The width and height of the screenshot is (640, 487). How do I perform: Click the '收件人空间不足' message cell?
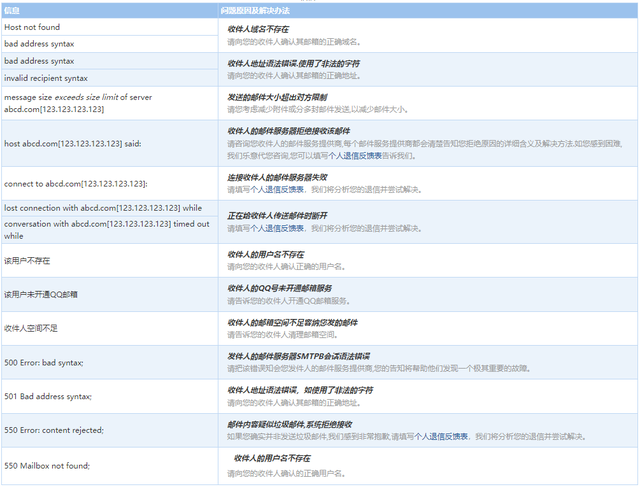[x=31, y=327]
